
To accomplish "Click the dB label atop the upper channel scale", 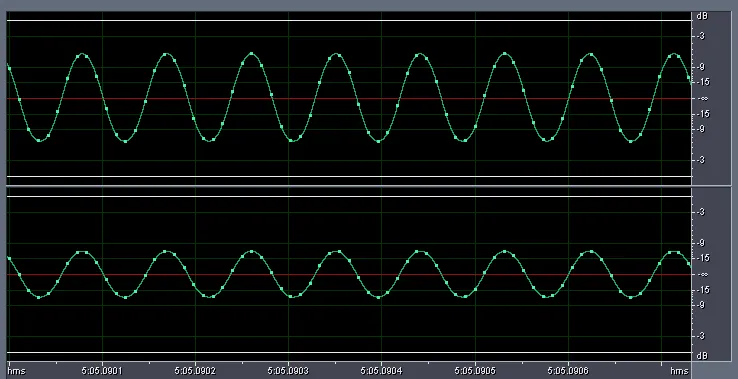I will [x=702, y=16].
